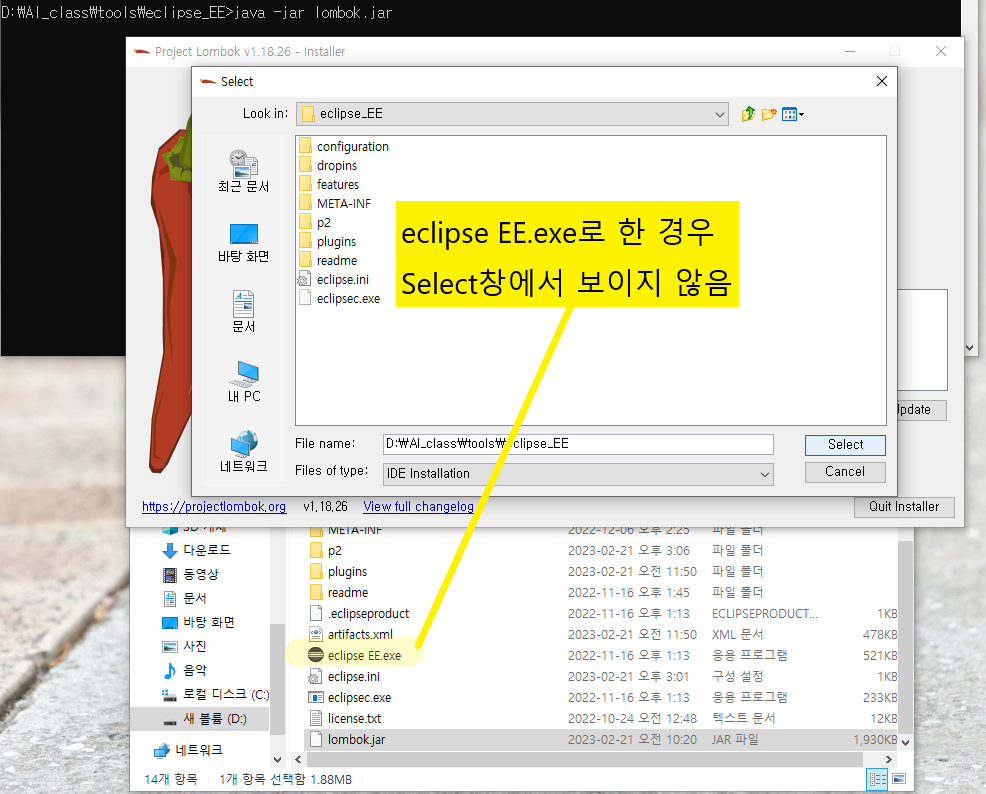Screen dimensions: 986x794
Task: Open 내 PC shortcut in Select dialog
Action: click(243, 382)
